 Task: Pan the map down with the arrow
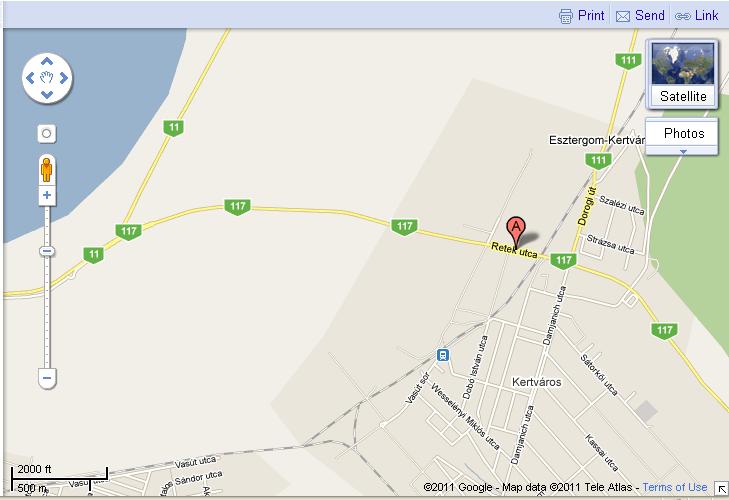[x=46, y=95]
